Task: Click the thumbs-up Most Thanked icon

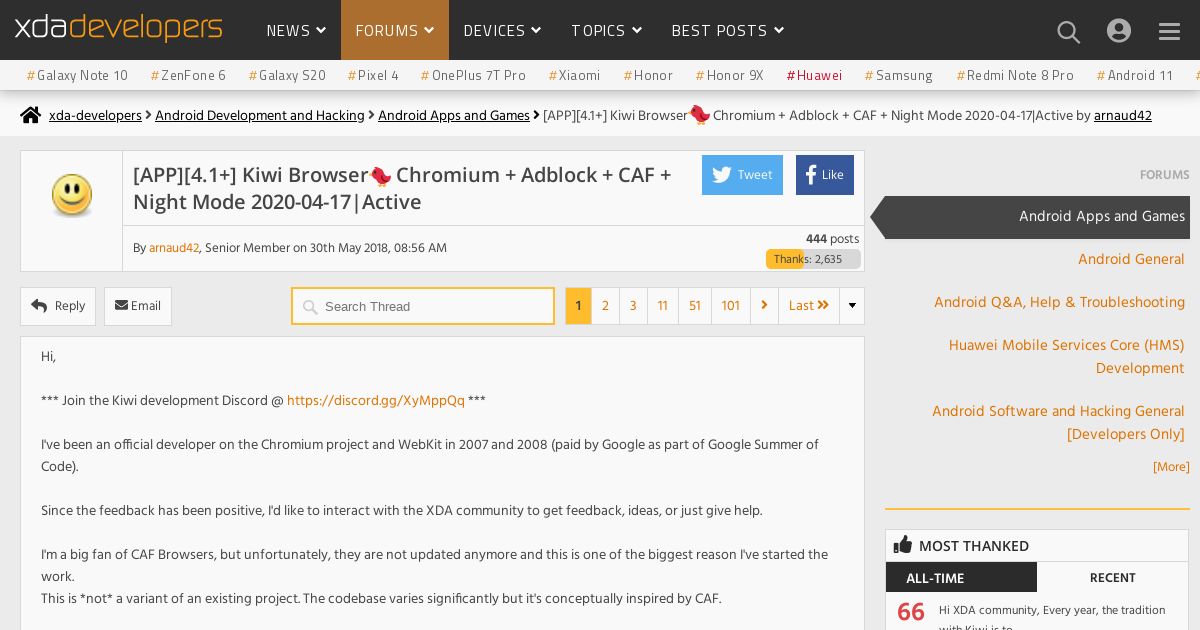Action: (x=903, y=545)
